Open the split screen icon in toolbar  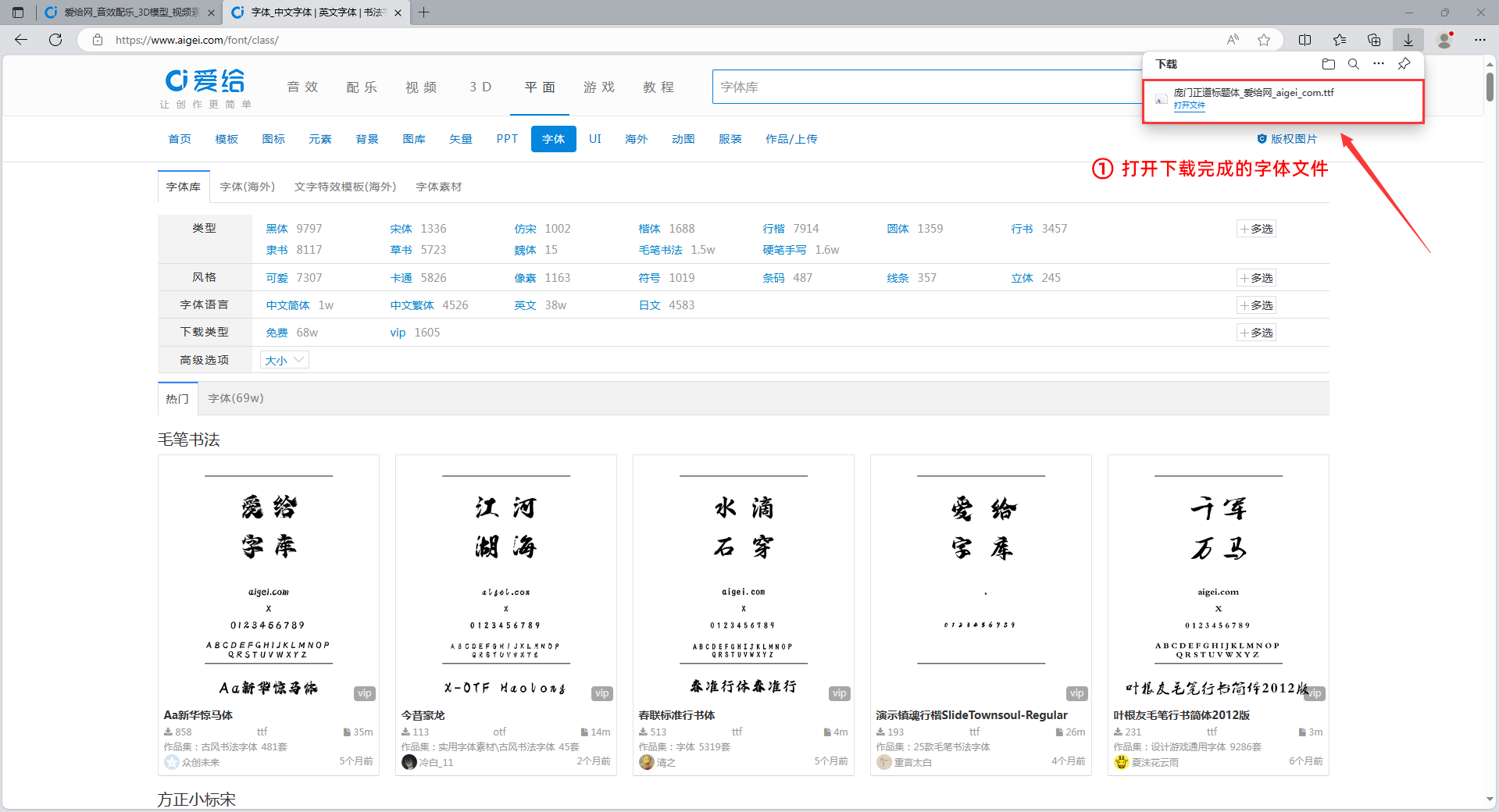pos(1304,40)
